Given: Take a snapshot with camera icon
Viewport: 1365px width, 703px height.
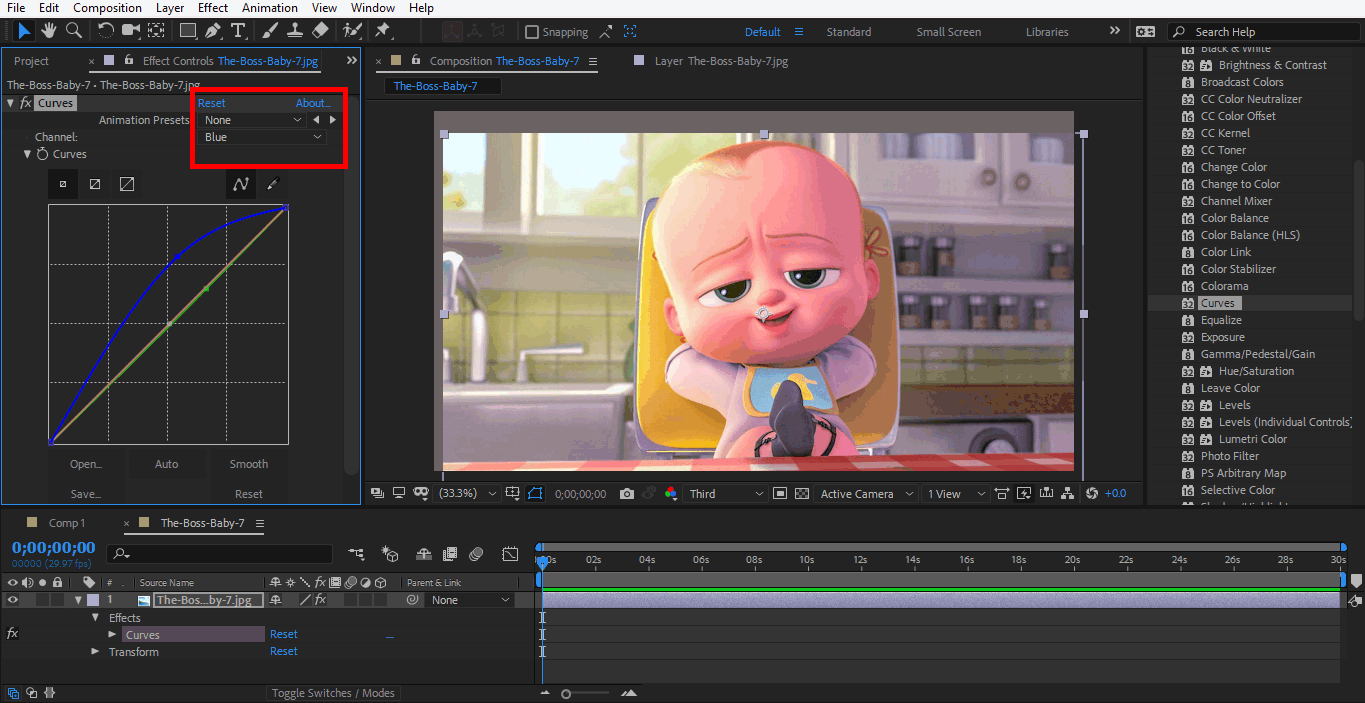Looking at the screenshot, I should [627, 494].
